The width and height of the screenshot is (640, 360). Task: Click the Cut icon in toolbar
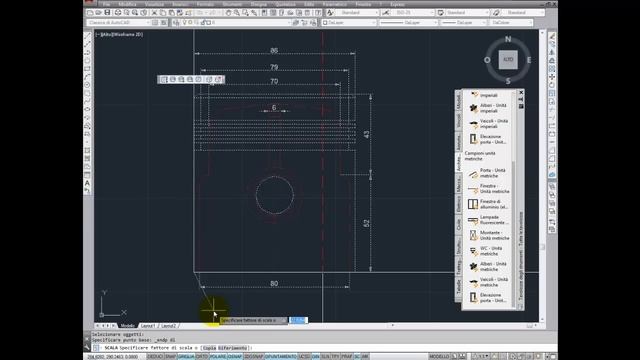click(x=154, y=13)
